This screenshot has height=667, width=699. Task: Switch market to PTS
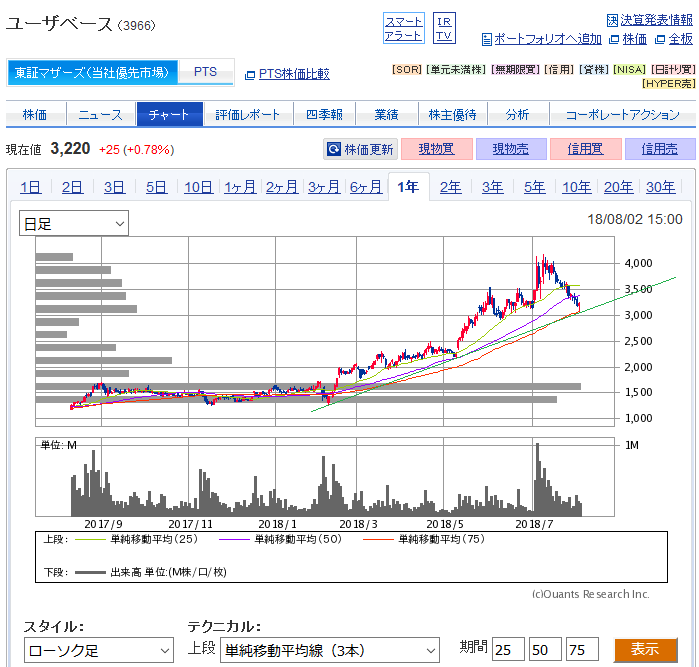[205, 72]
